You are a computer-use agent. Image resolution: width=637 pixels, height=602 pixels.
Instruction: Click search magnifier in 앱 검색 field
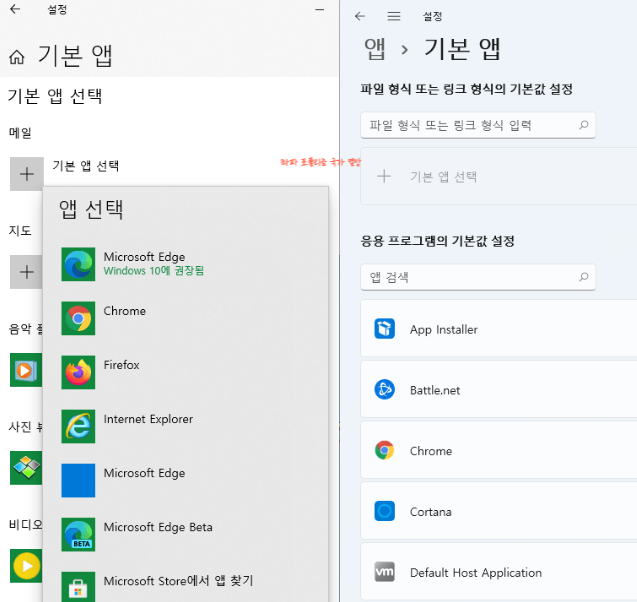[584, 277]
